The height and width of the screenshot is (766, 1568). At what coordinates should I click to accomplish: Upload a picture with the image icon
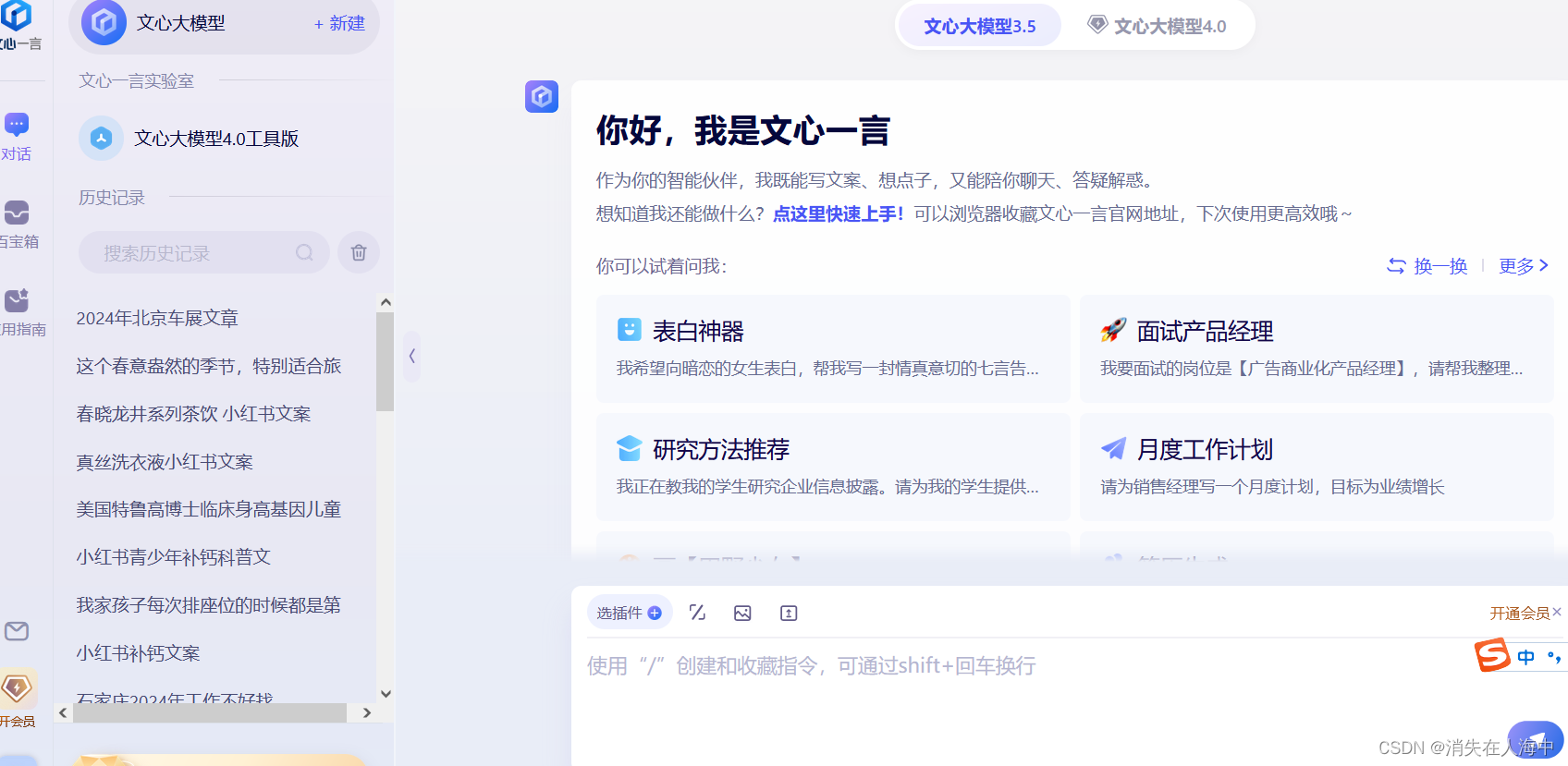(742, 613)
